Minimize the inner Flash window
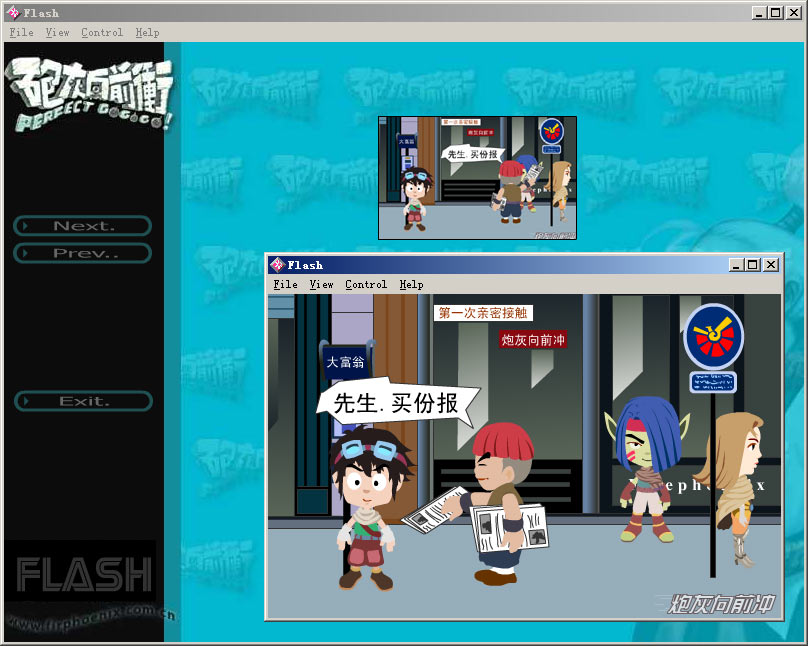The height and width of the screenshot is (646, 808). (737, 265)
